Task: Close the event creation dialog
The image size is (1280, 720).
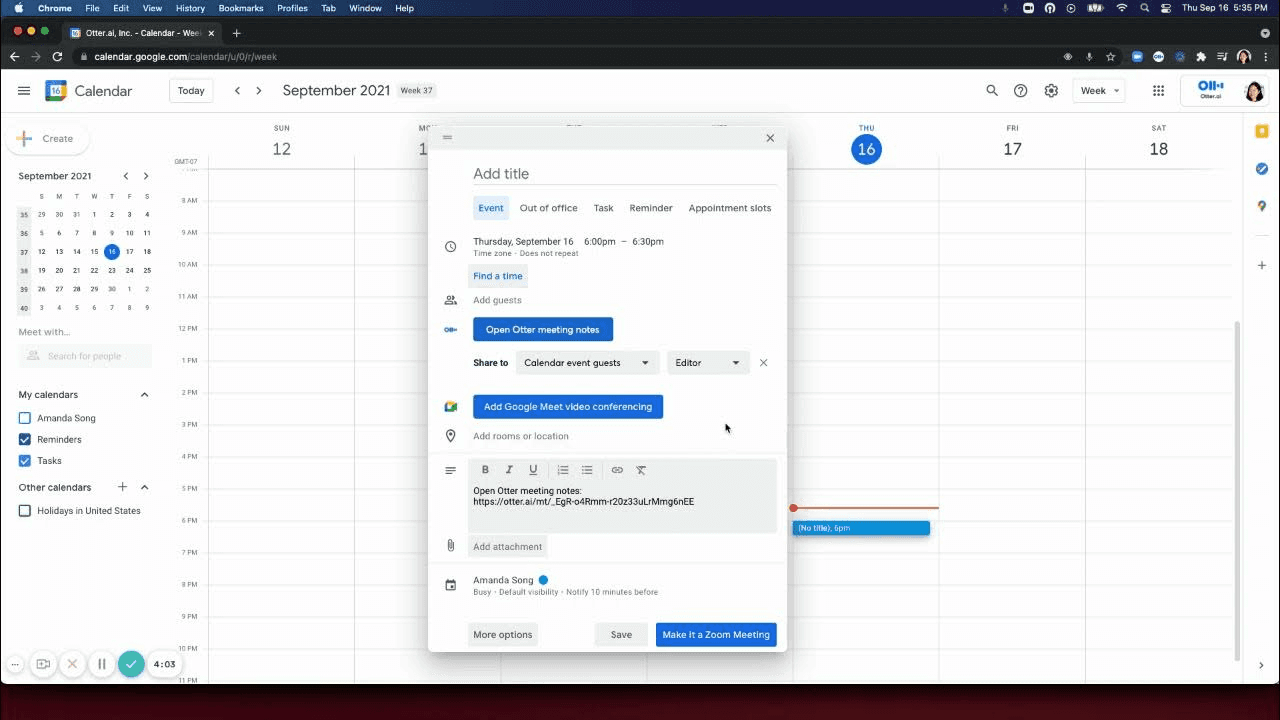Action: (x=770, y=138)
